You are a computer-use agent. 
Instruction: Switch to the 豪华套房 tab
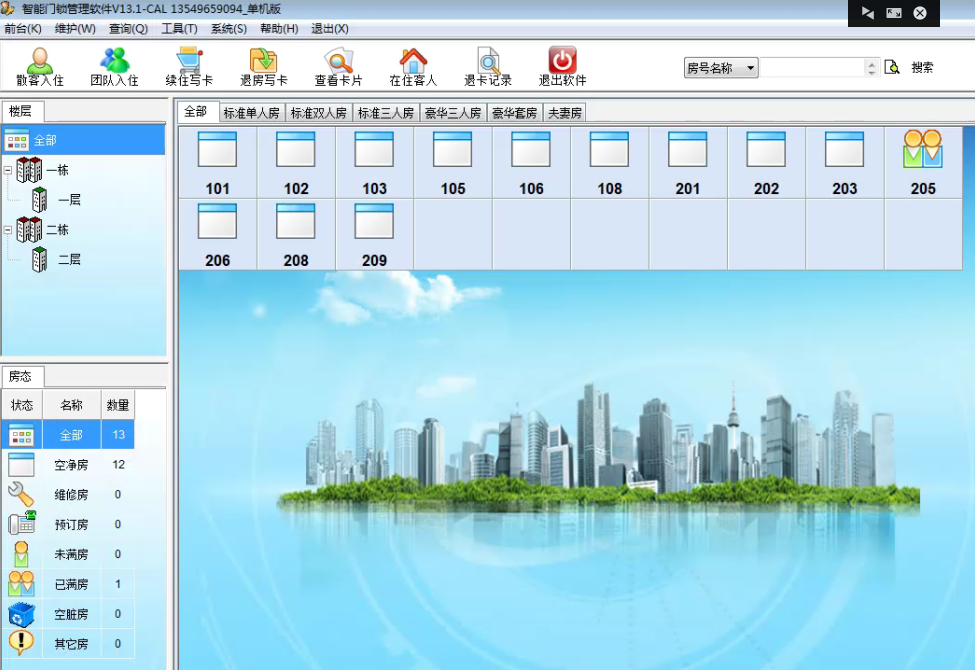[x=514, y=113]
